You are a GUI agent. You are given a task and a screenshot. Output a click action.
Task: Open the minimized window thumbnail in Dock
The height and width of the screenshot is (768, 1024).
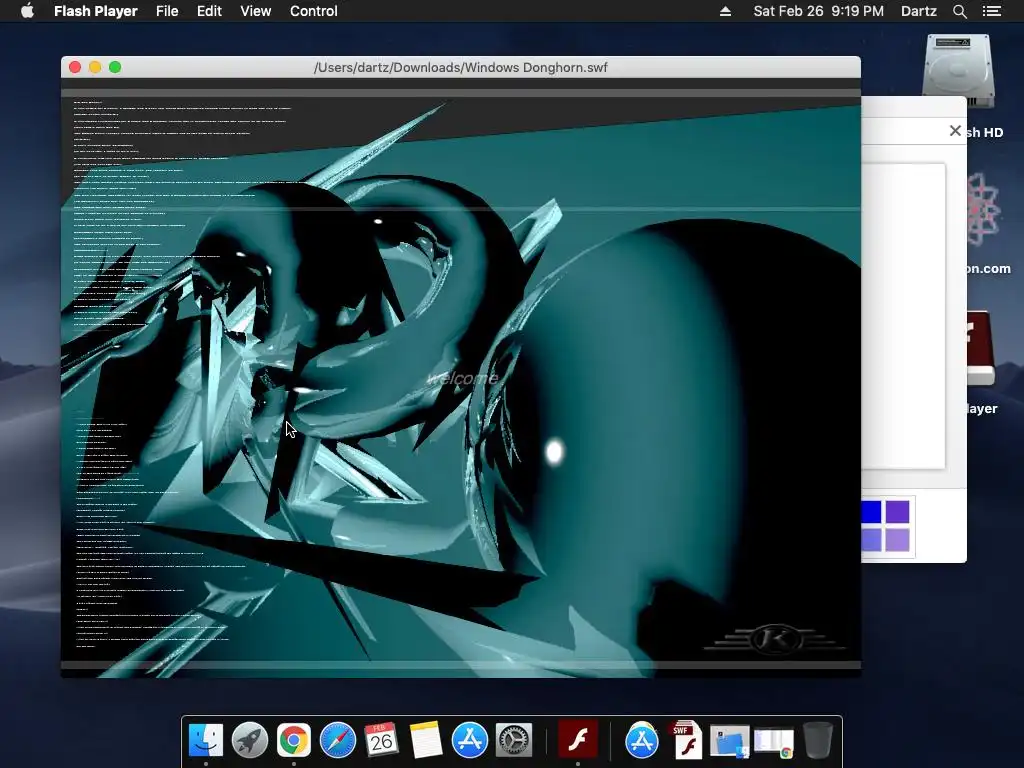coord(773,743)
